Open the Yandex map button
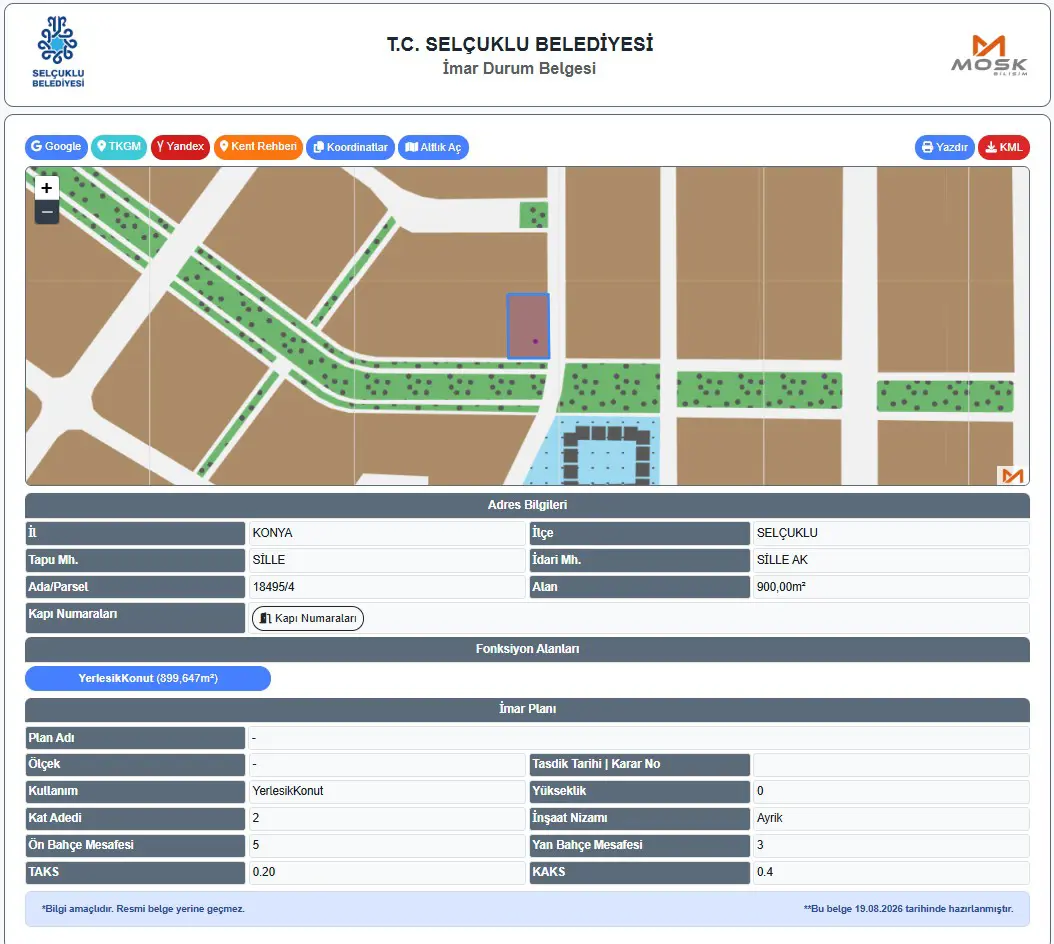The width and height of the screenshot is (1054, 944). (x=180, y=147)
